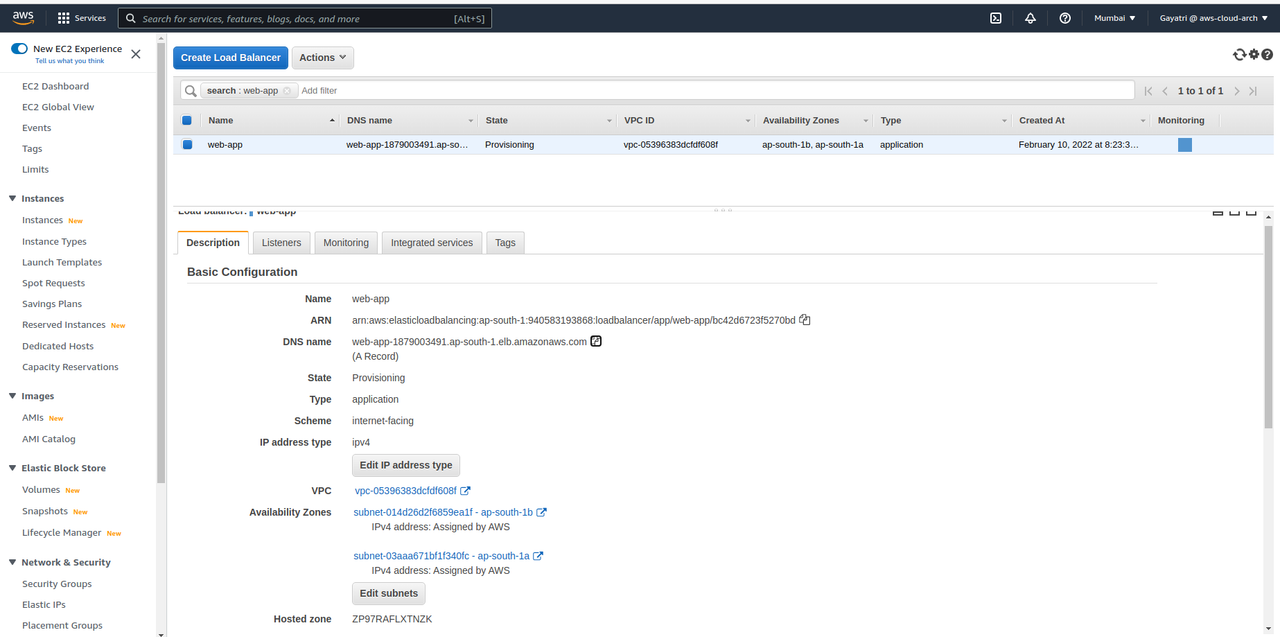Close the New EC2 Experience banner
1280x637 pixels.
136,54
